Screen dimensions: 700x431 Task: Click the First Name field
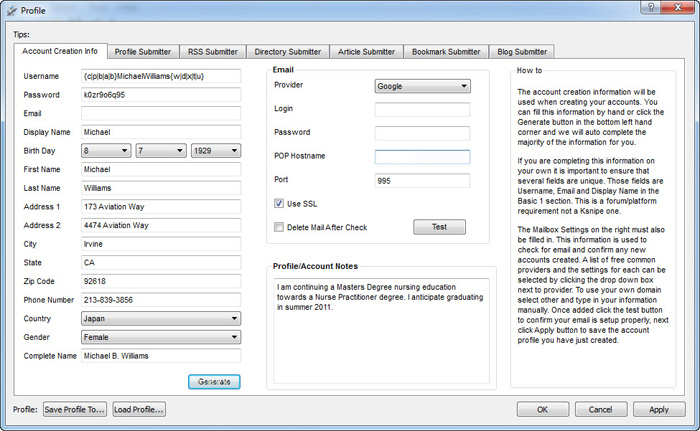[161, 169]
